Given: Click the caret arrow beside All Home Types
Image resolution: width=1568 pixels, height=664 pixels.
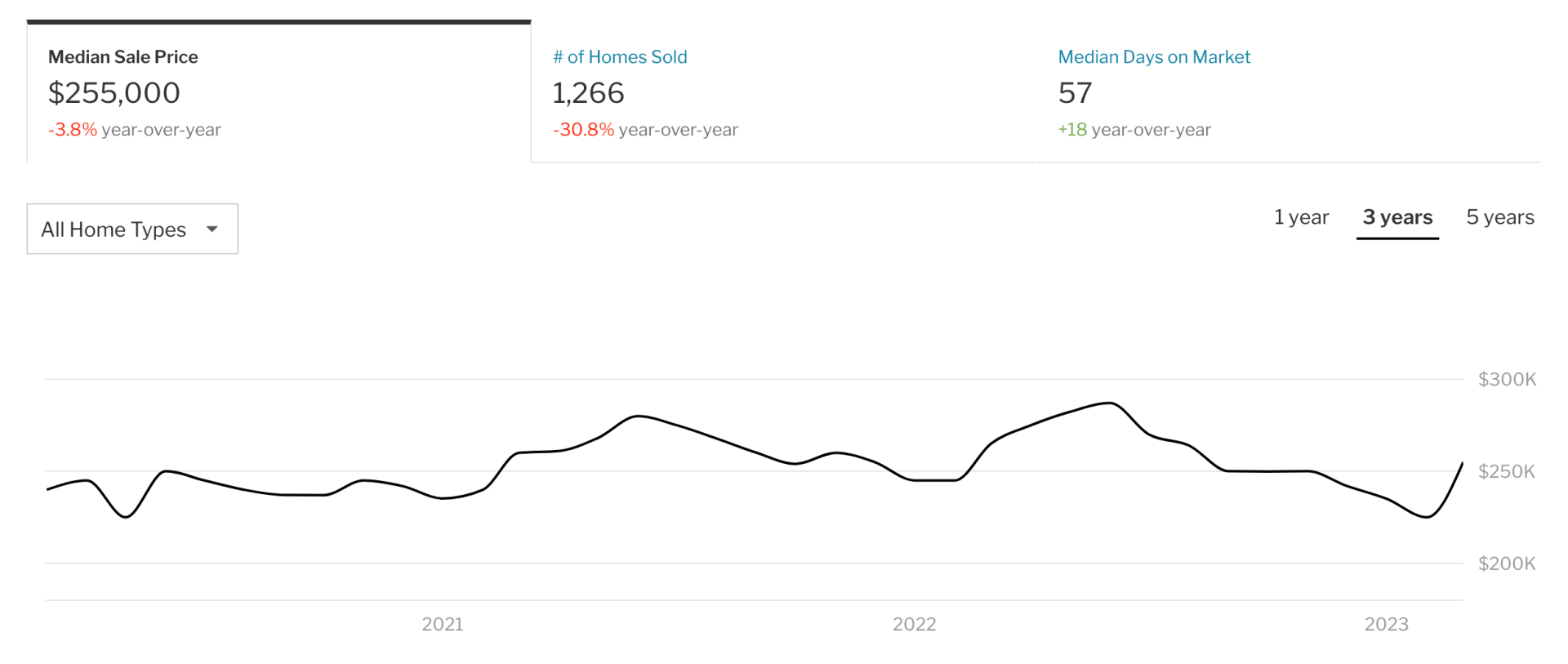Looking at the screenshot, I should point(212,230).
